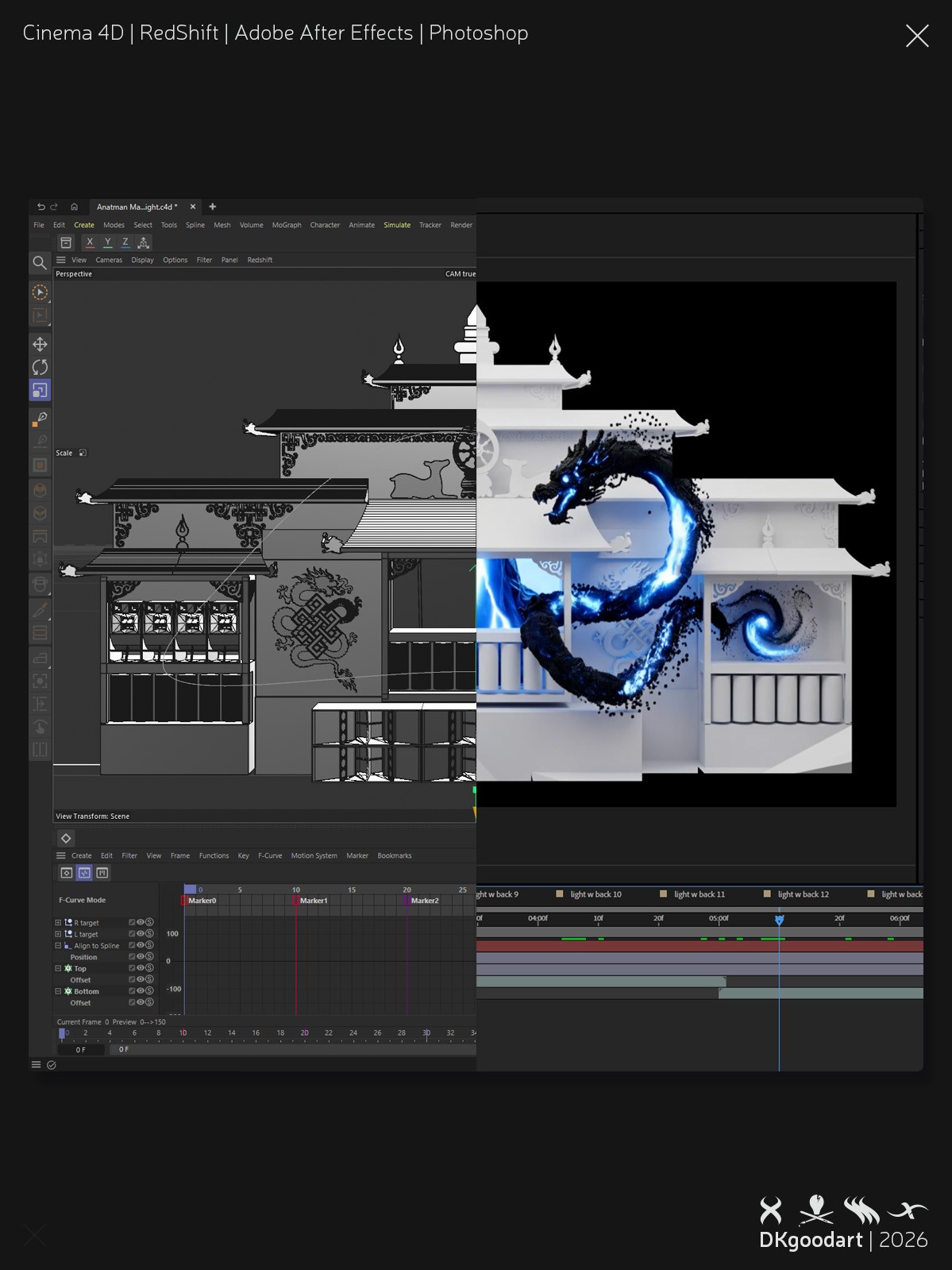Select the Rotate tool
This screenshot has height=1270, width=952.
coord(40,367)
